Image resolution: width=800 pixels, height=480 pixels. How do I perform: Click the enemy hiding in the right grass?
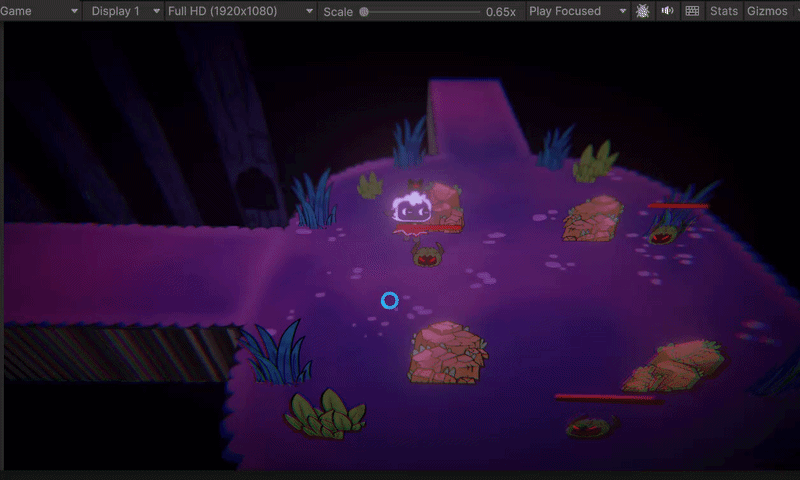[x=663, y=236]
